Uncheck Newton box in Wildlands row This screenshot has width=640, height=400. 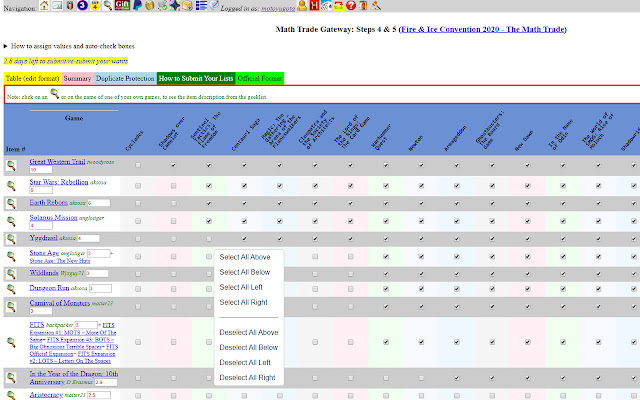coord(421,274)
